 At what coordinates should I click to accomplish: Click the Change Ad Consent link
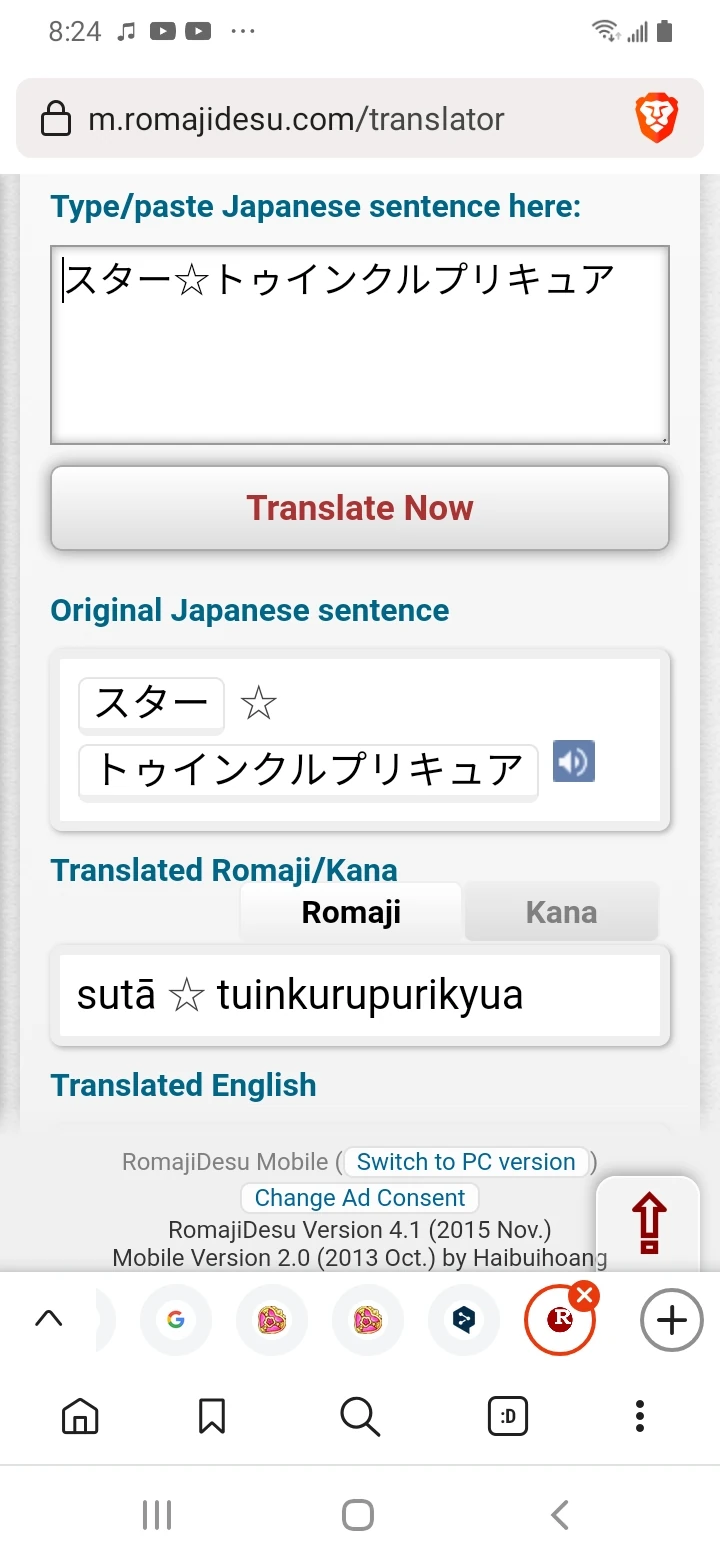(x=359, y=1197)
